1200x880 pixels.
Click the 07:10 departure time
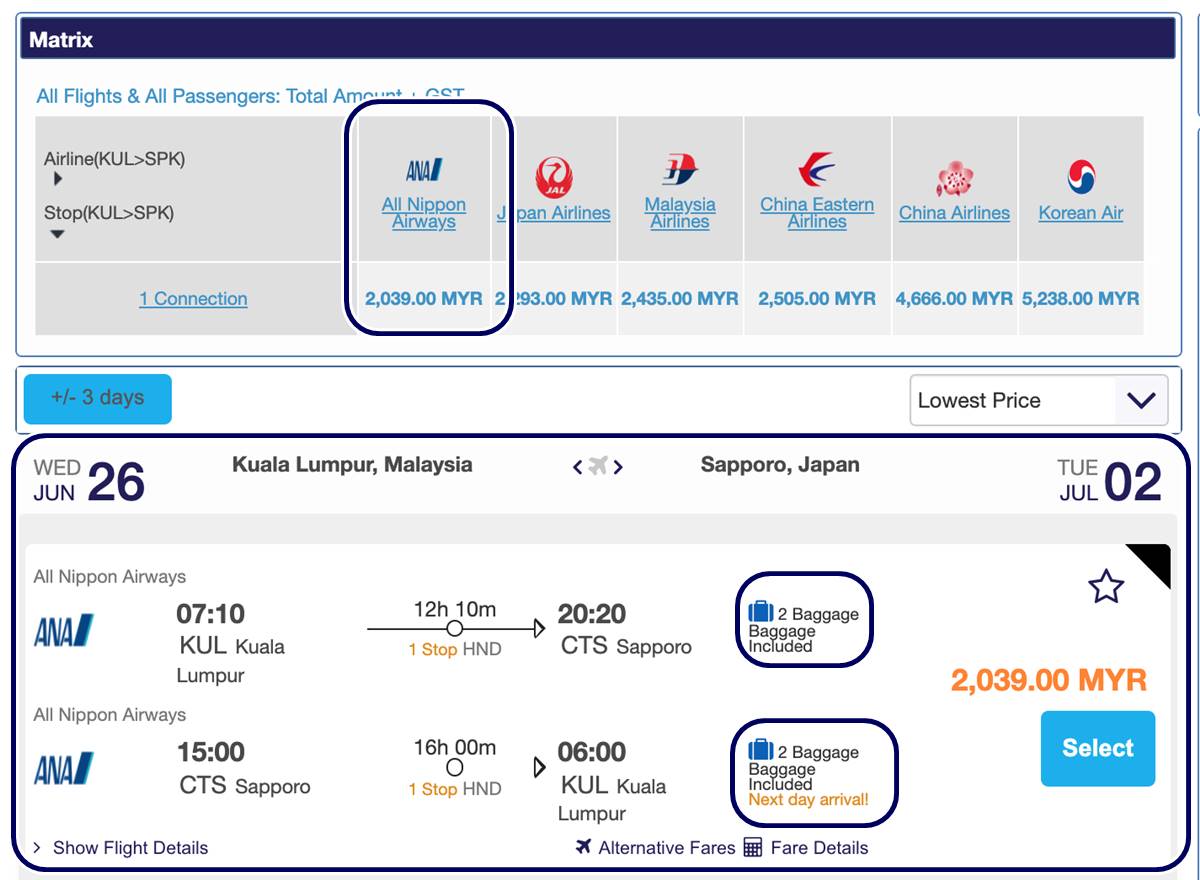[211, 614]
